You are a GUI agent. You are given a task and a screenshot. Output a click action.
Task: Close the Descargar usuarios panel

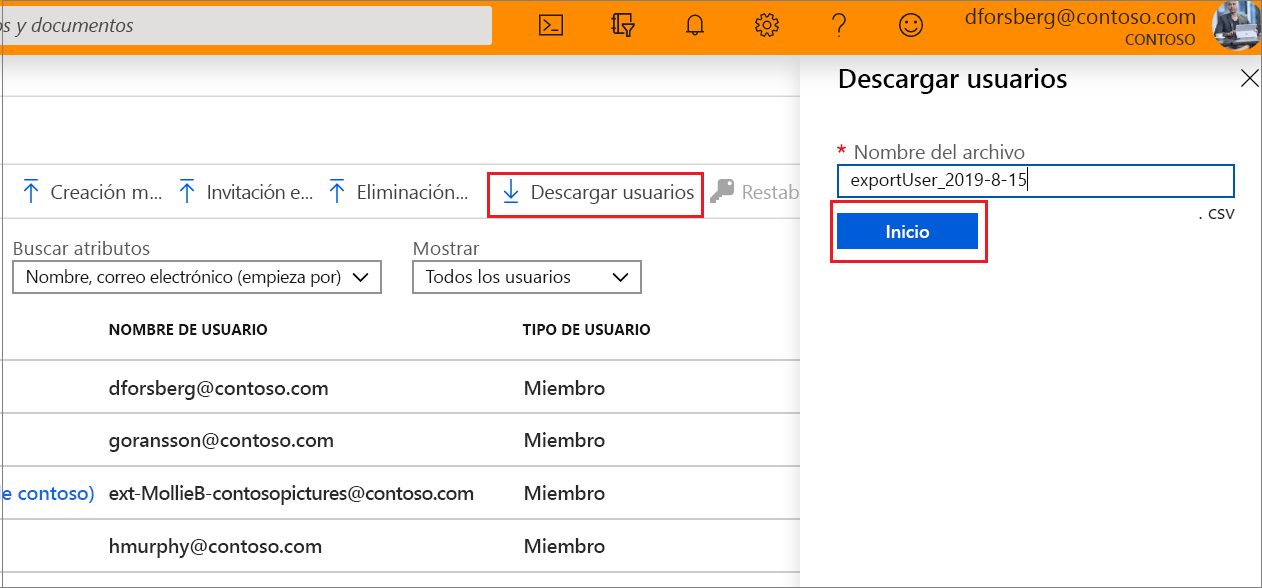click(x=1249, y=77)
